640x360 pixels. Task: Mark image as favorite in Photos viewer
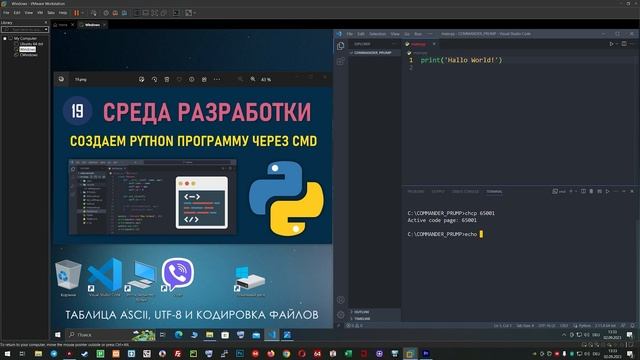[179, 79]
